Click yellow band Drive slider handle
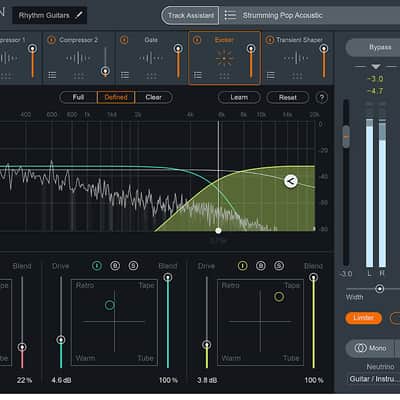The height and width of the screenshot is (400, 400). (207, 345)
